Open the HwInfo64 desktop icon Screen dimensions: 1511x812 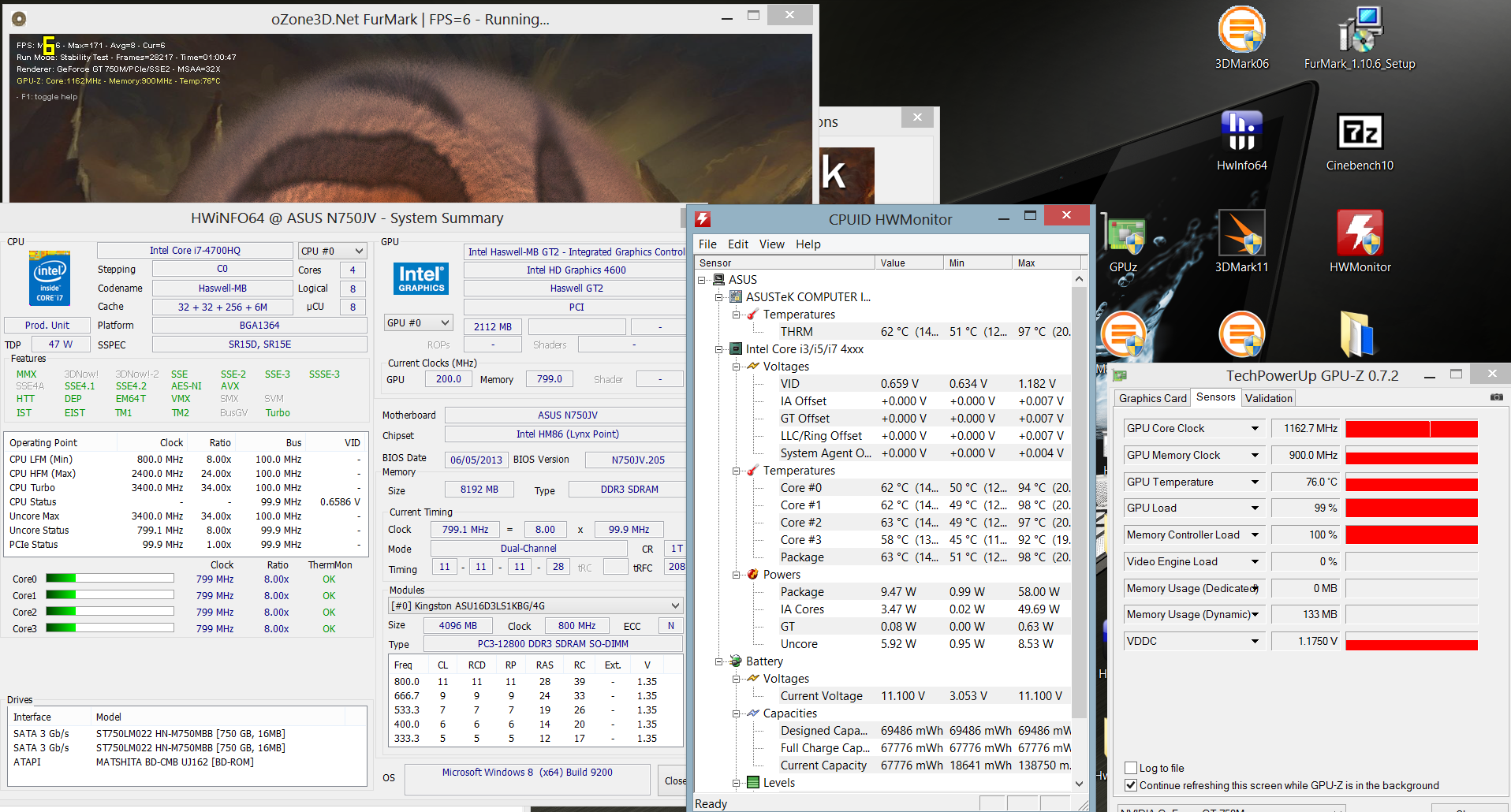point(1241,140)
